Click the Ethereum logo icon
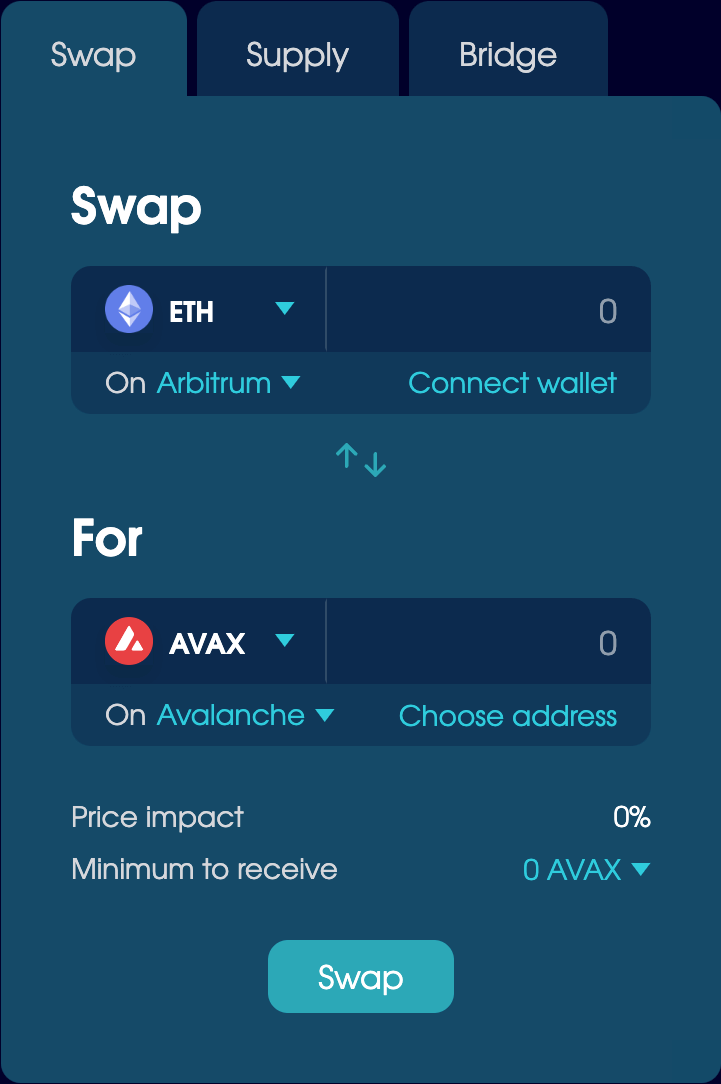 point(129,310)
